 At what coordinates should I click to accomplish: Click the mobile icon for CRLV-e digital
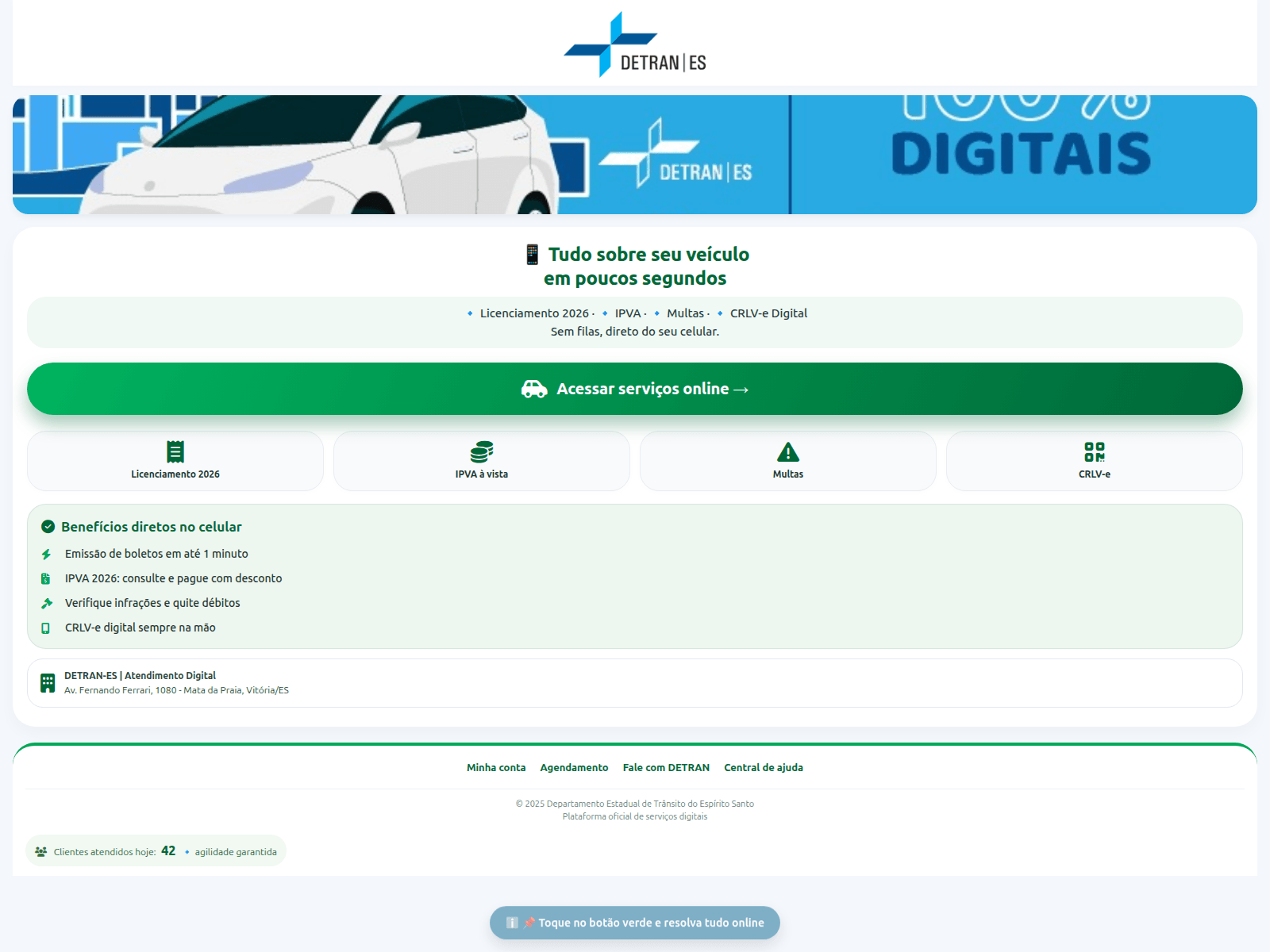point(46,628)
